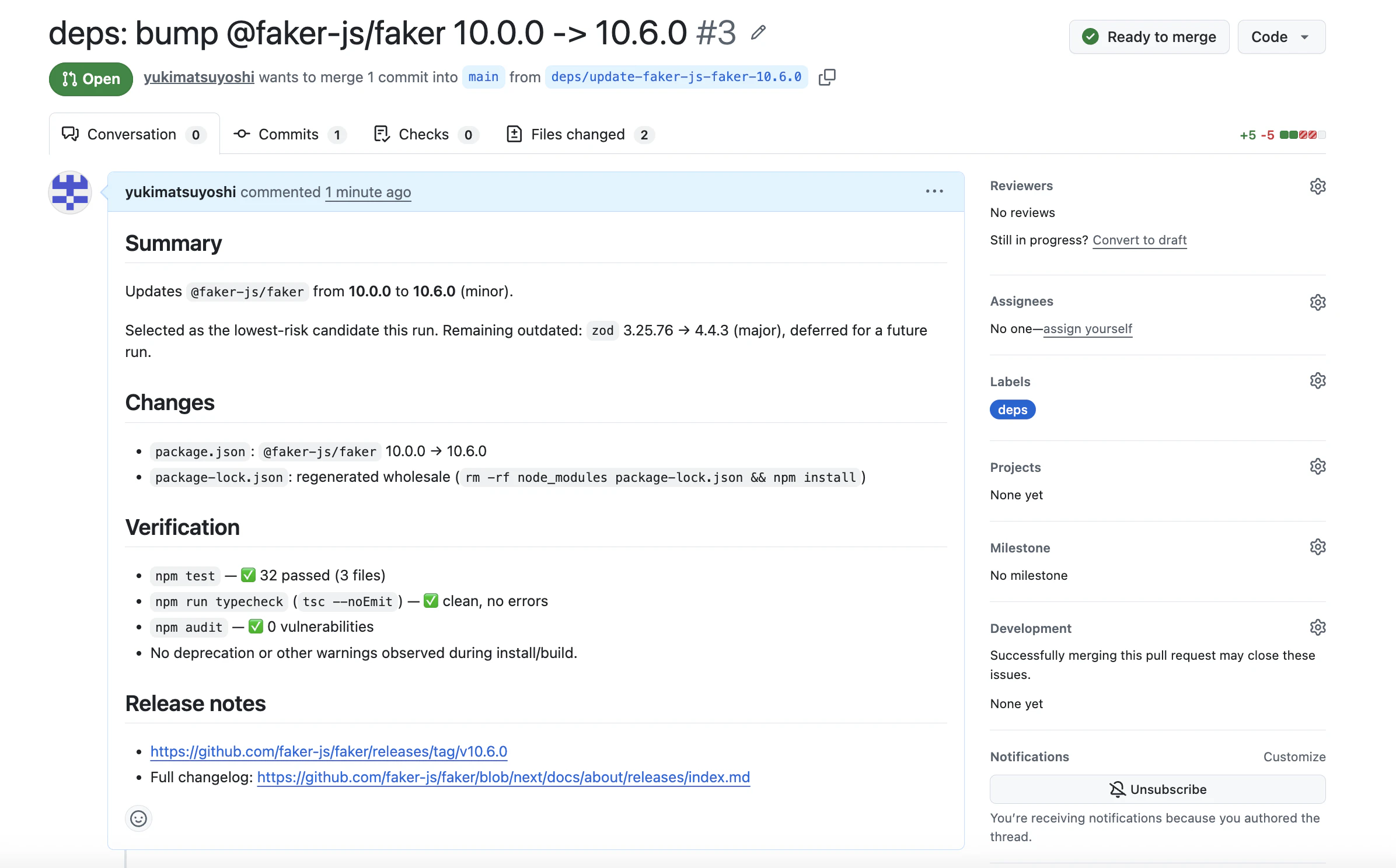Click Customize notifications link
The width and height of the screenshot is (1396, 868).
tap(1294, 757)
